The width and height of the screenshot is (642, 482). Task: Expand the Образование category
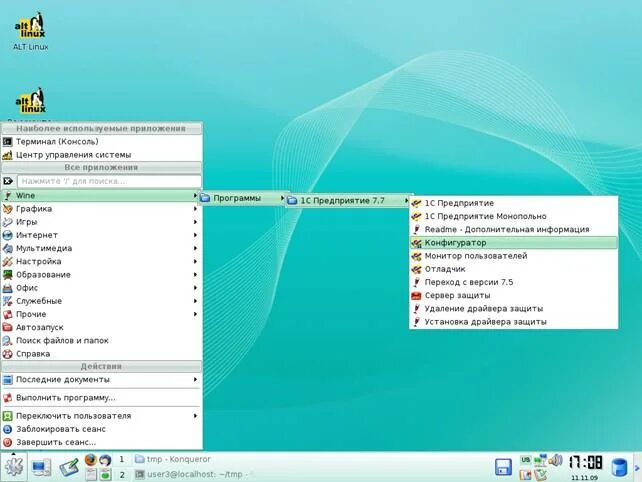point(102,275)
